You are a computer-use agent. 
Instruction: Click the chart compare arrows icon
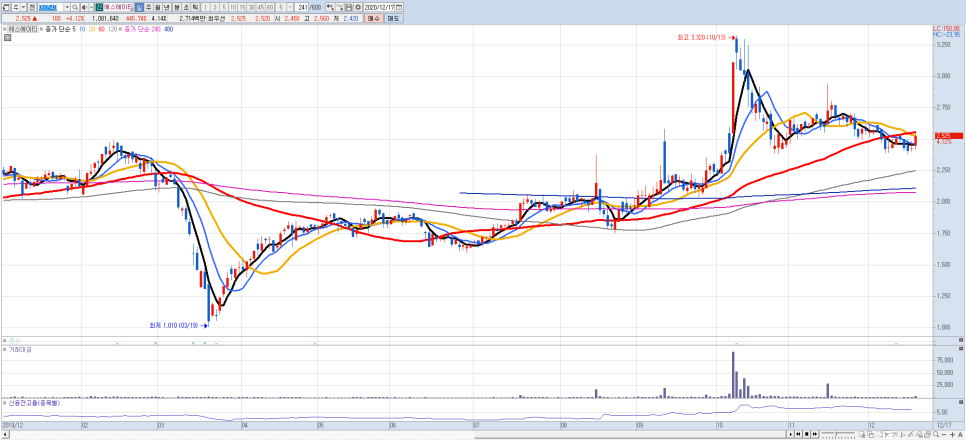coord(330,7)
